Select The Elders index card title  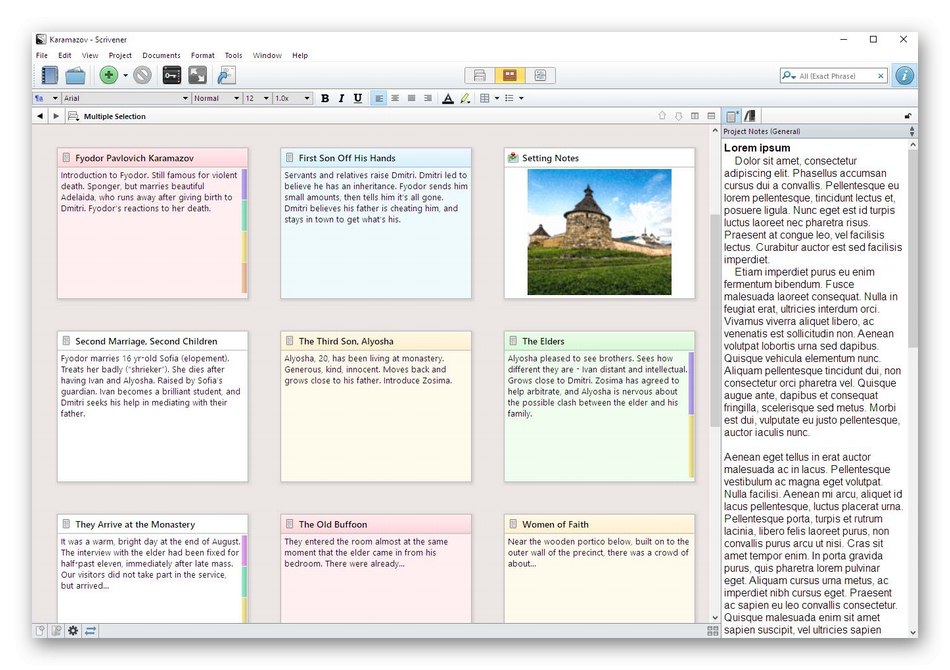coord(543,341)
